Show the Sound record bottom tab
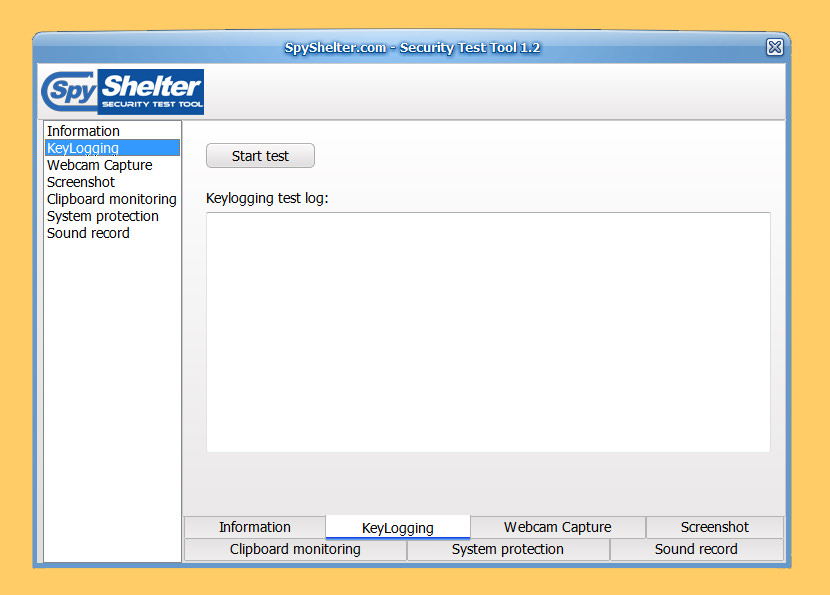830x595 pixels. (696, 549)
